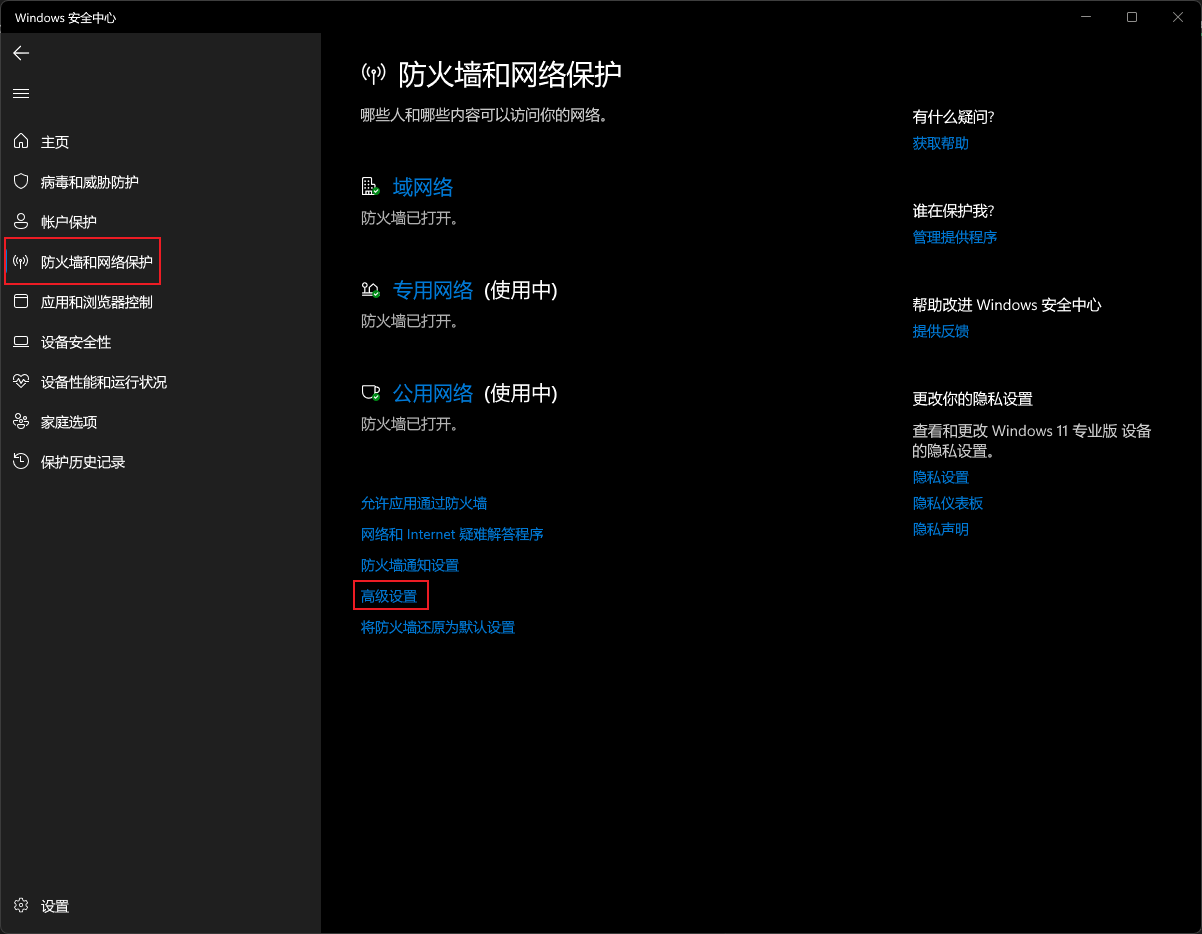Open 设置 at sidebar bottom
1202x934 pixels.
pos(160,906)
